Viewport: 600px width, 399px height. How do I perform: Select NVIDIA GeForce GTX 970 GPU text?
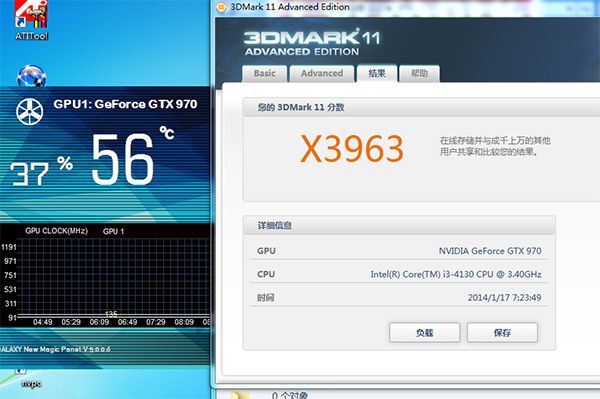coord(490,251)
